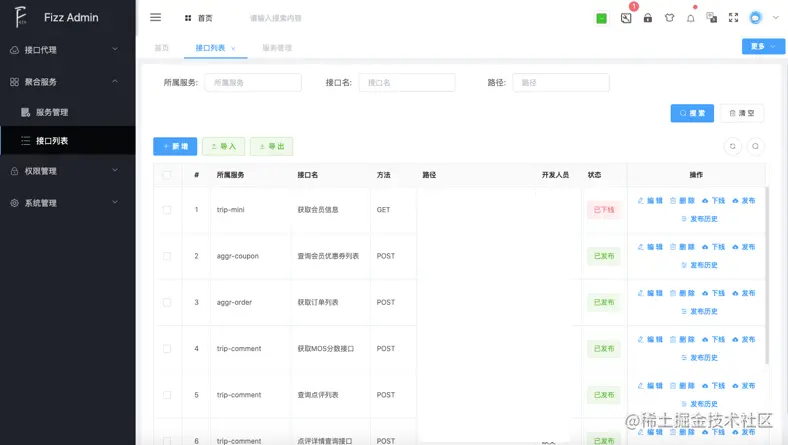
Task: Click the 导入 button
Action: pyautogui.click(x=224, y=146)
